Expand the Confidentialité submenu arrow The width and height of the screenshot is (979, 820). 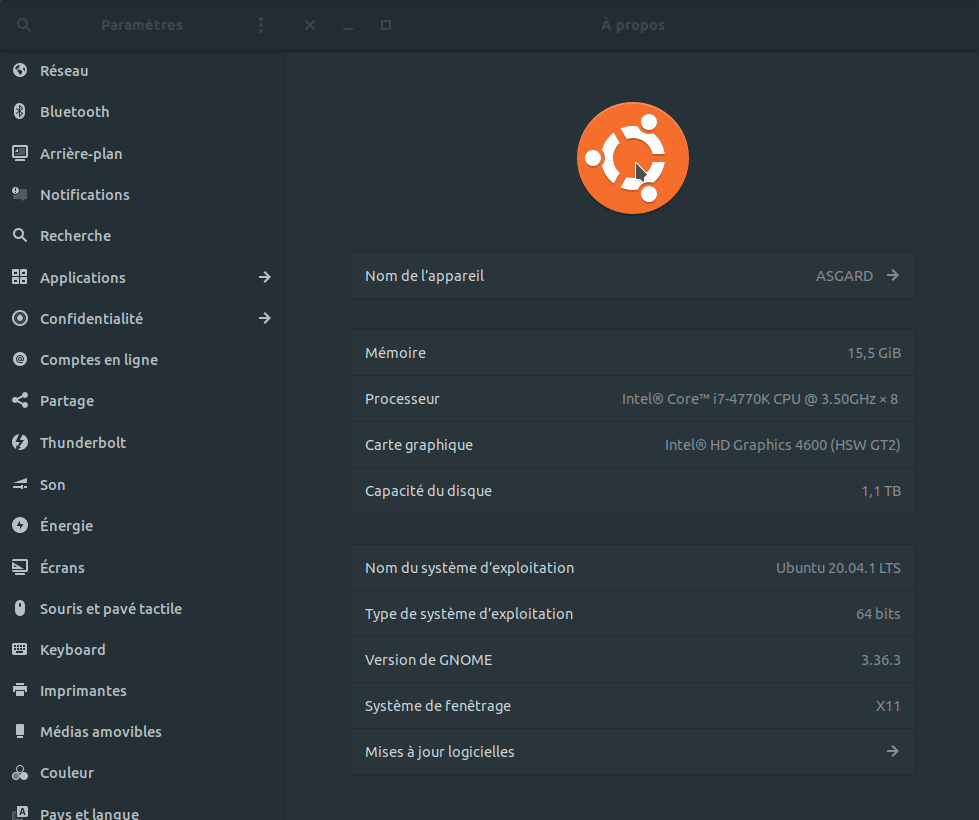pos(264,318)
